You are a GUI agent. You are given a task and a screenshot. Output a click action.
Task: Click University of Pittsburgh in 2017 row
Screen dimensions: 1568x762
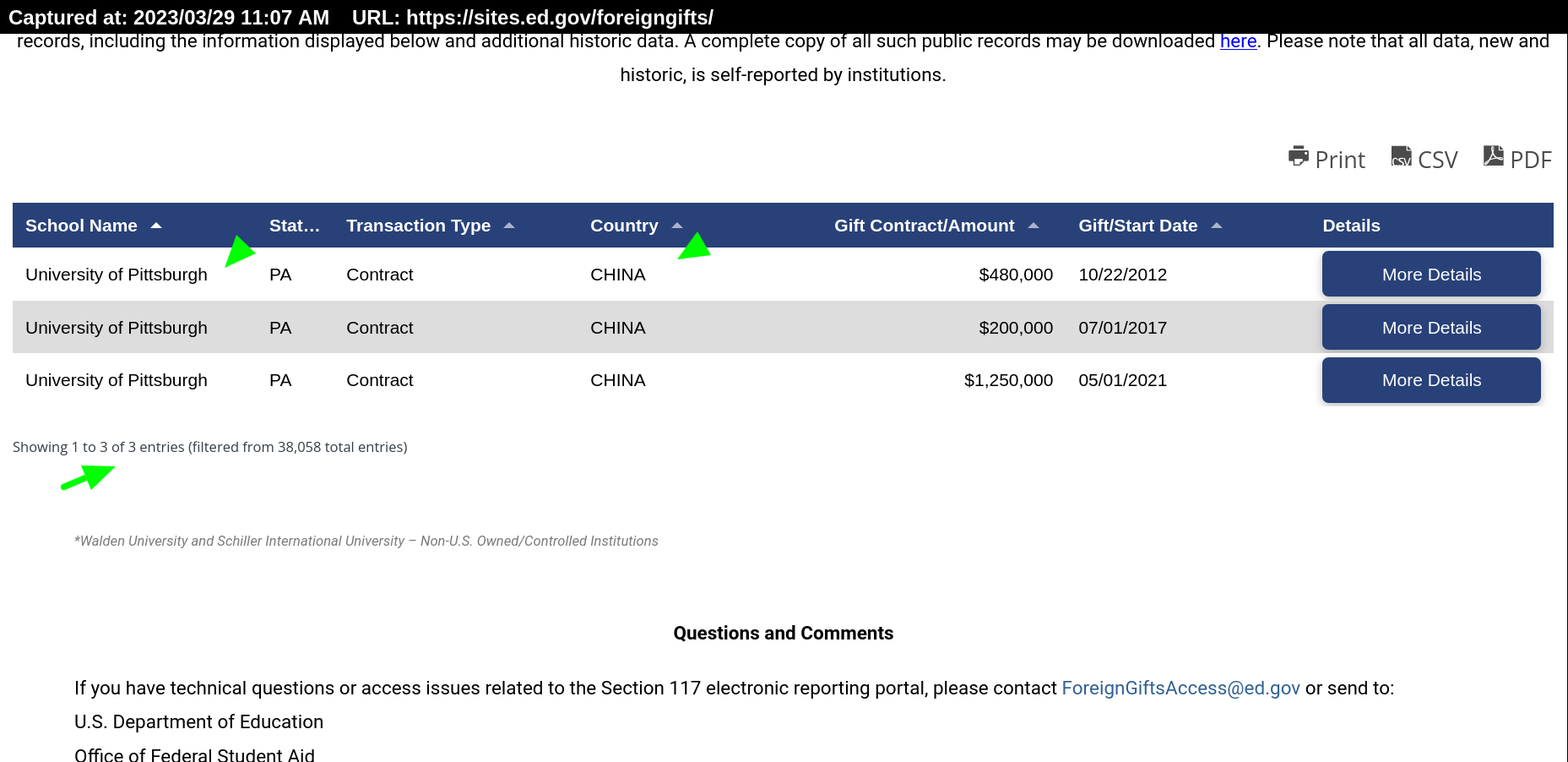(117, 328)
